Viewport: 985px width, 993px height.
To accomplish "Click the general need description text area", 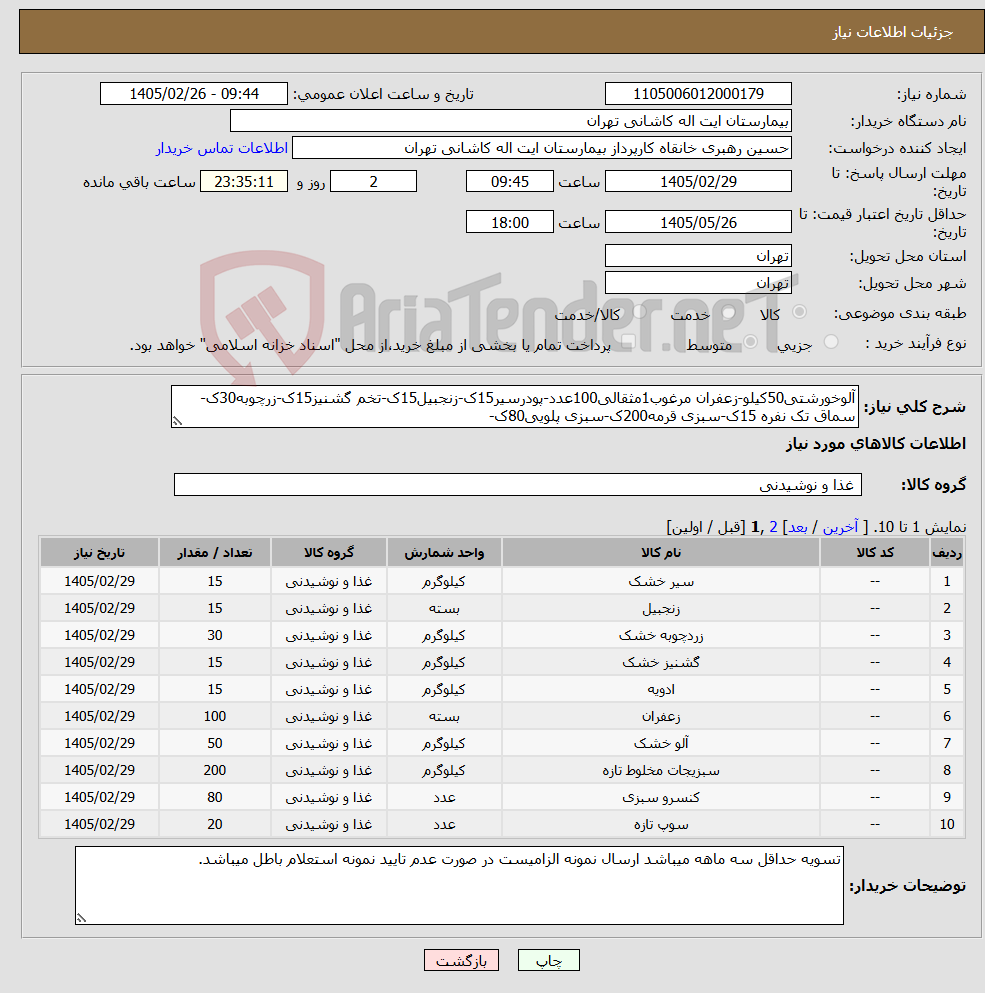I will (515, 407).
